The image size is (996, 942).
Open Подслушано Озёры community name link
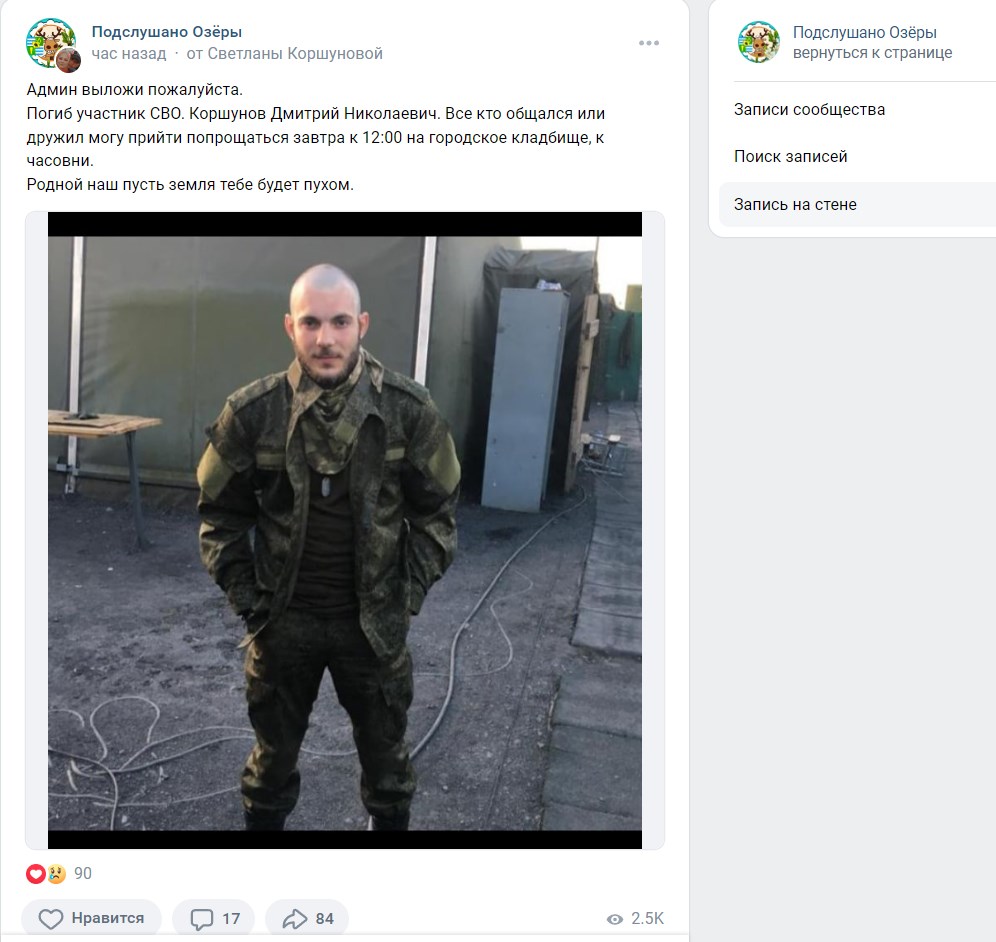click(166, 32)
